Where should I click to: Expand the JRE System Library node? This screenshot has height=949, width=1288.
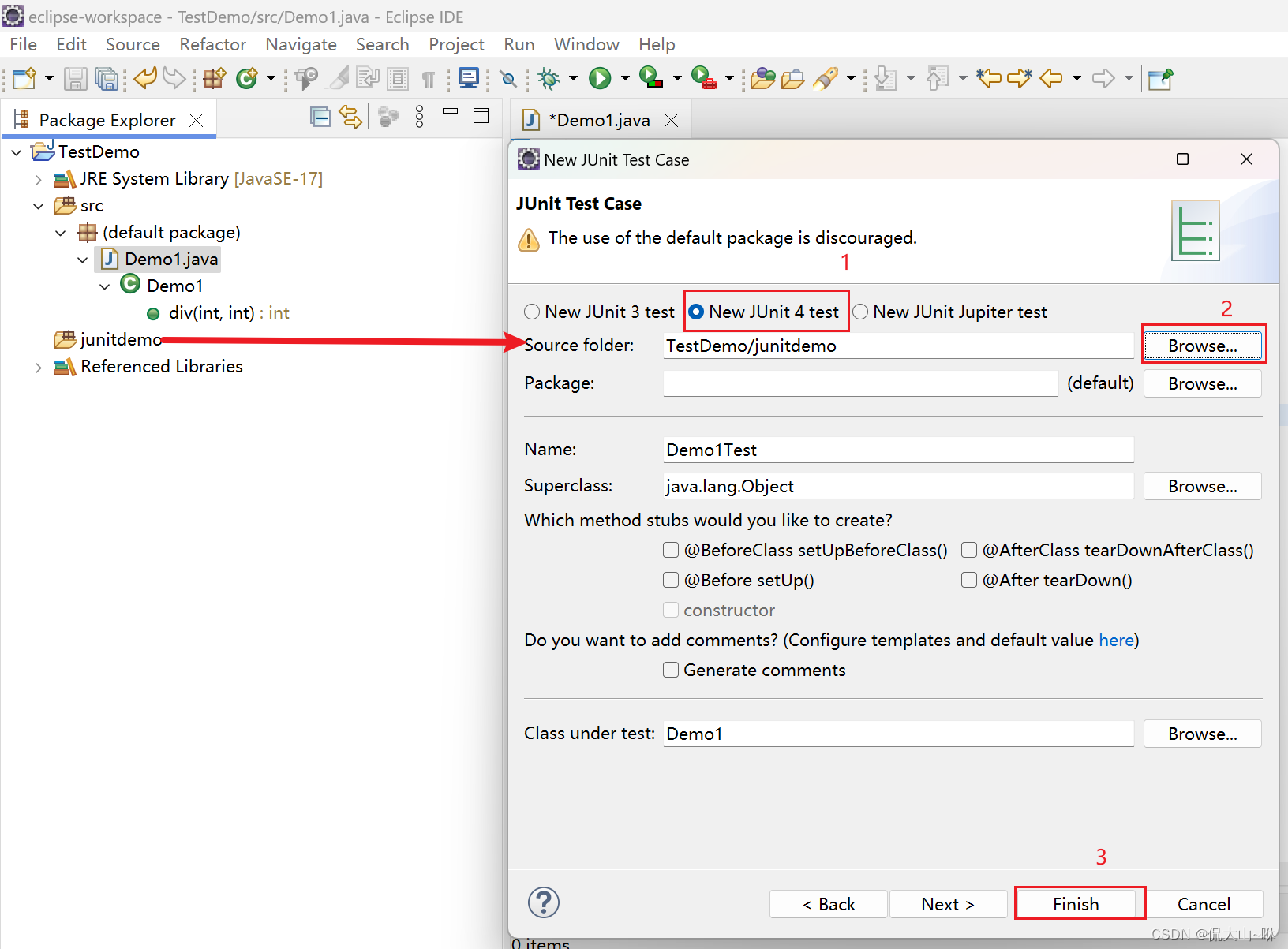pyautogui.click(x=38, y=180)
